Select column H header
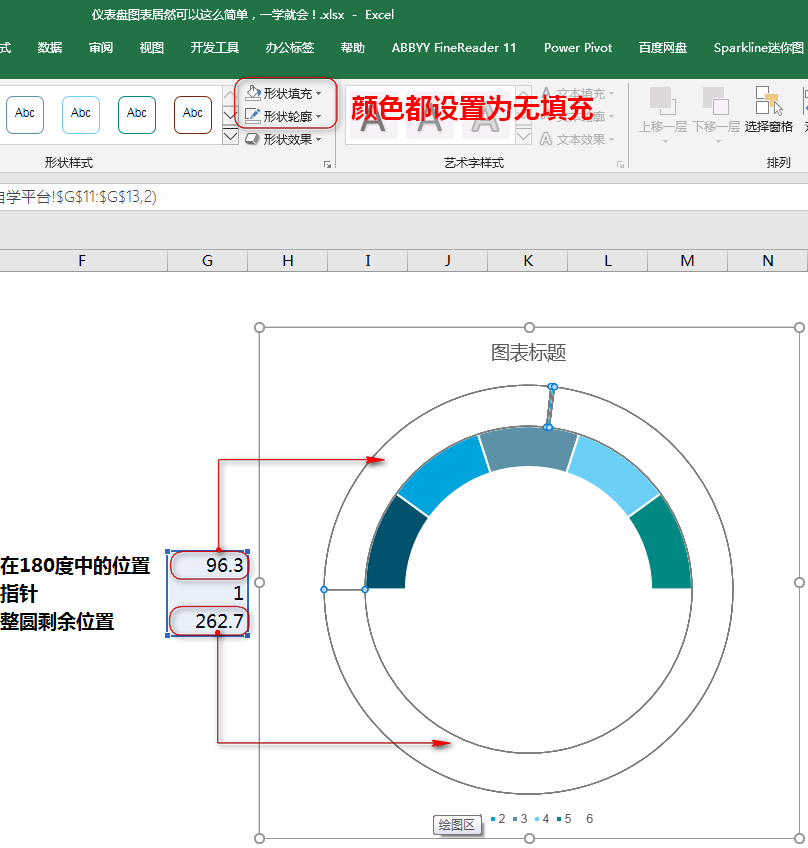Screen dimensions: 808x848 coord(288,261)
